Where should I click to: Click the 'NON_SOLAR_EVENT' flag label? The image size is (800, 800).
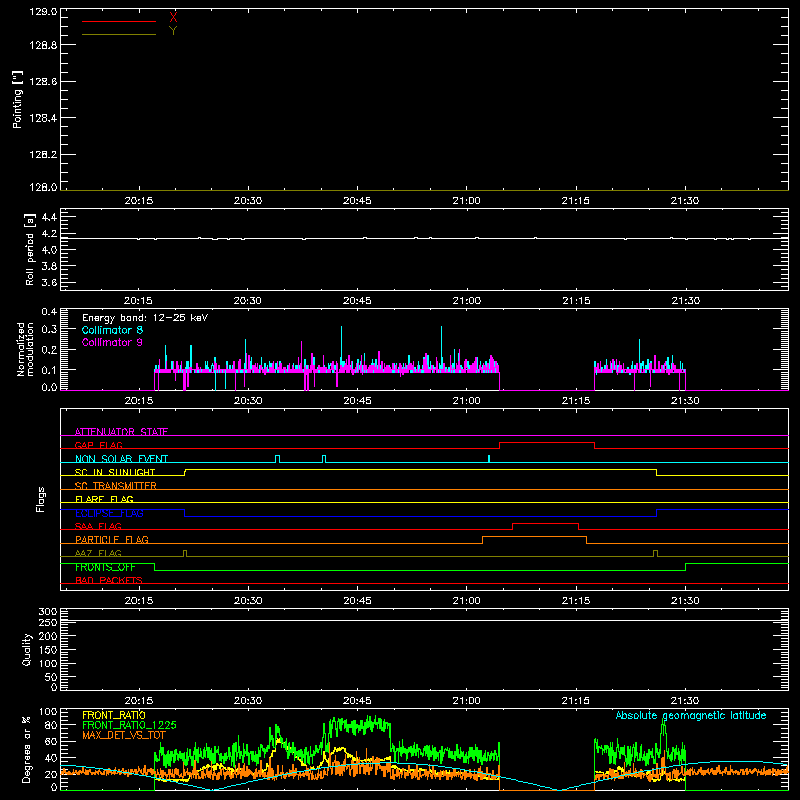click(121, 459)
